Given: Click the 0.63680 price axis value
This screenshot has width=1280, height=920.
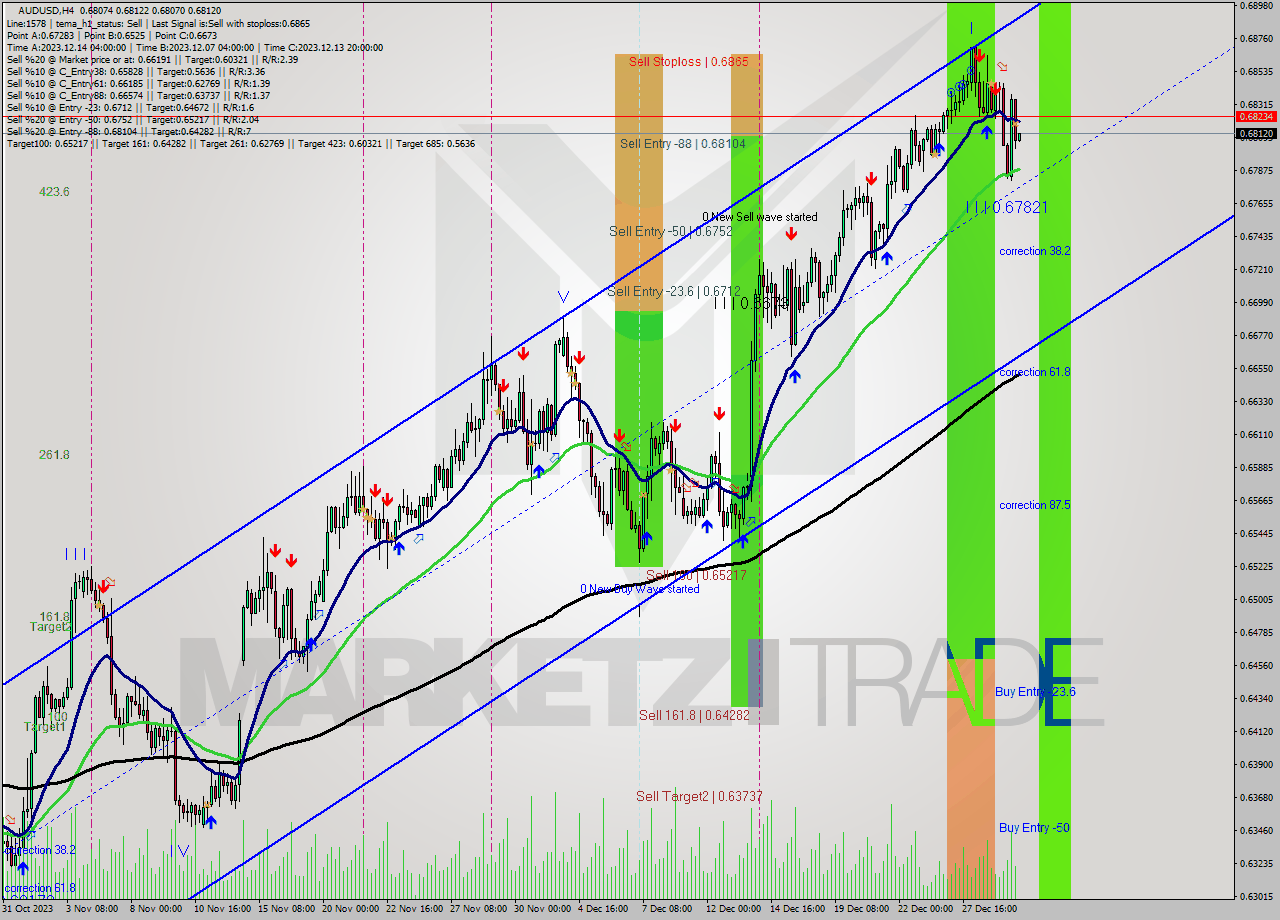Looking at the screenshot, I should [x=1258, y=797].
